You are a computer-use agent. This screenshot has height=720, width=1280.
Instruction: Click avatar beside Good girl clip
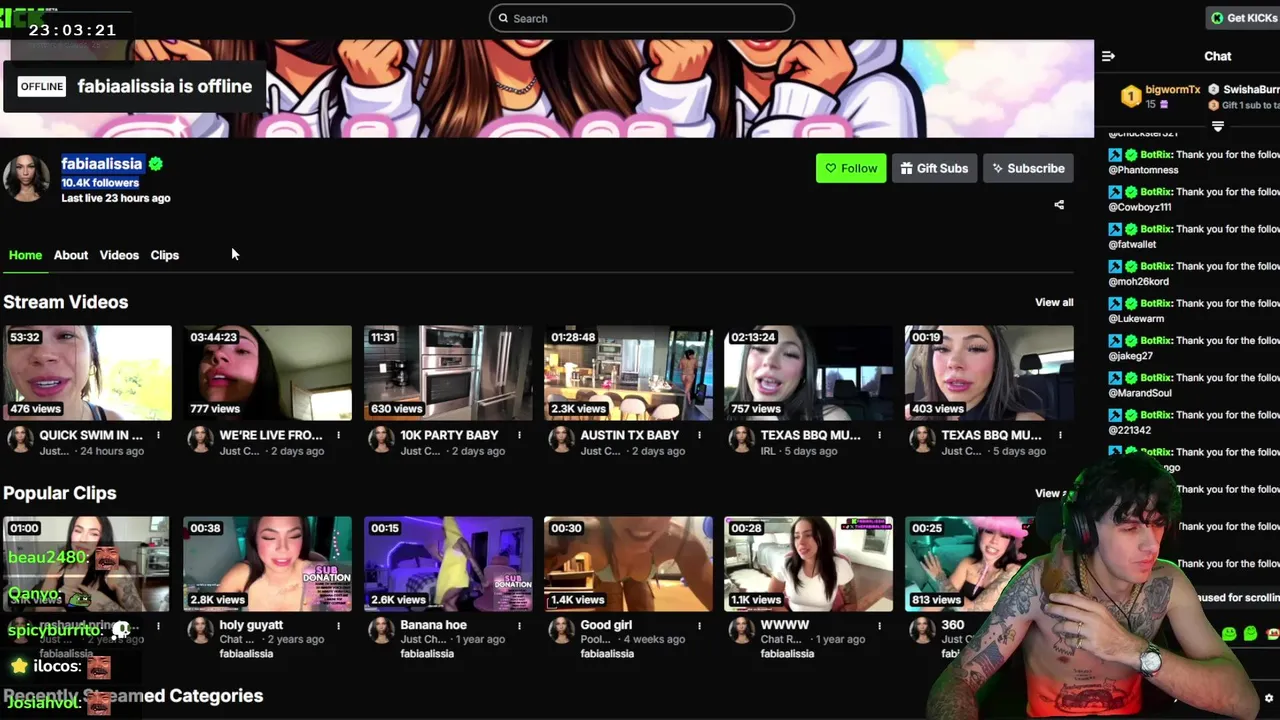tap(561, 630)
